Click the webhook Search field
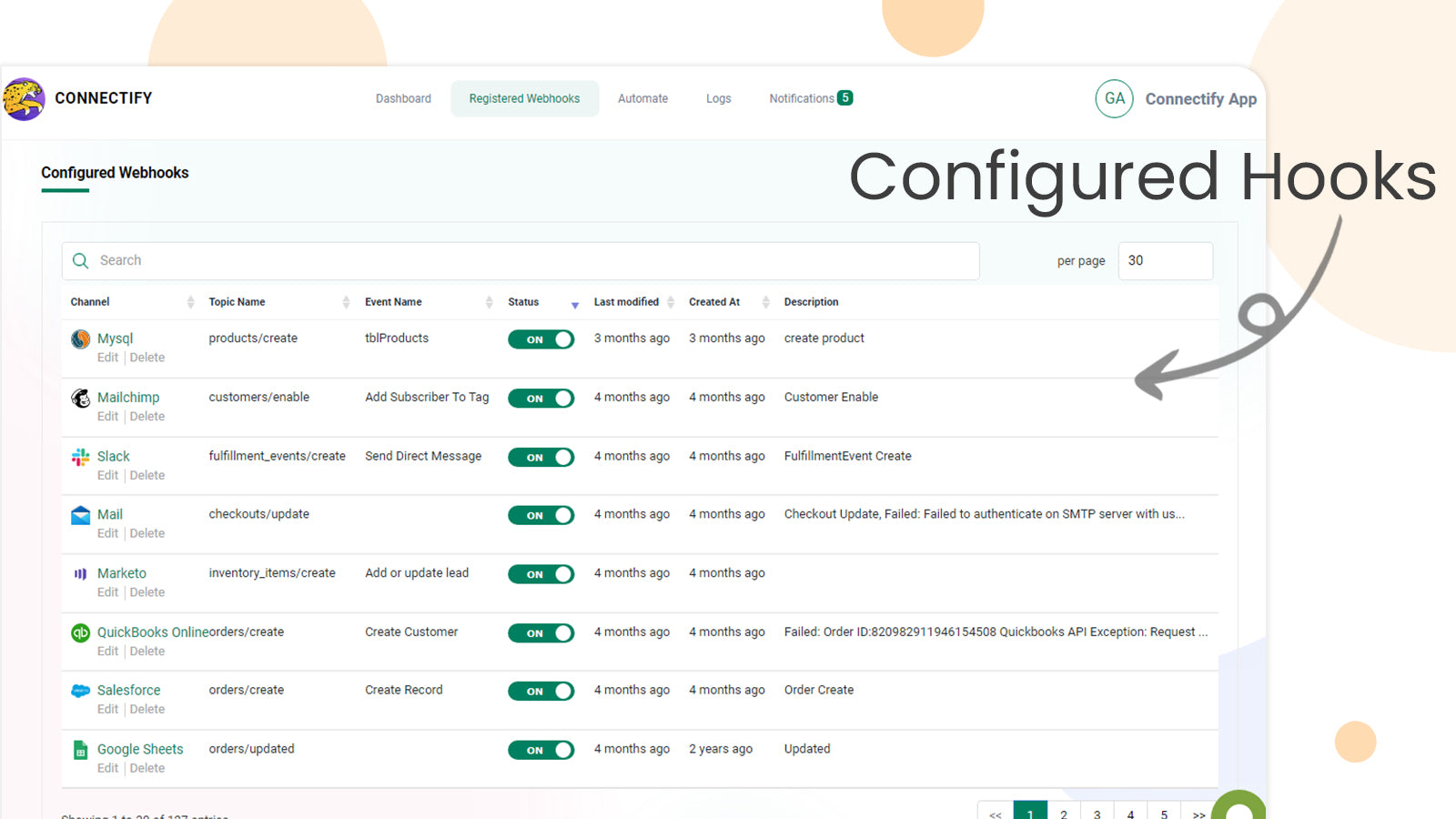The height and width of the screenshot is (819, 1456). pyautogui.click(x=521, y=260)
